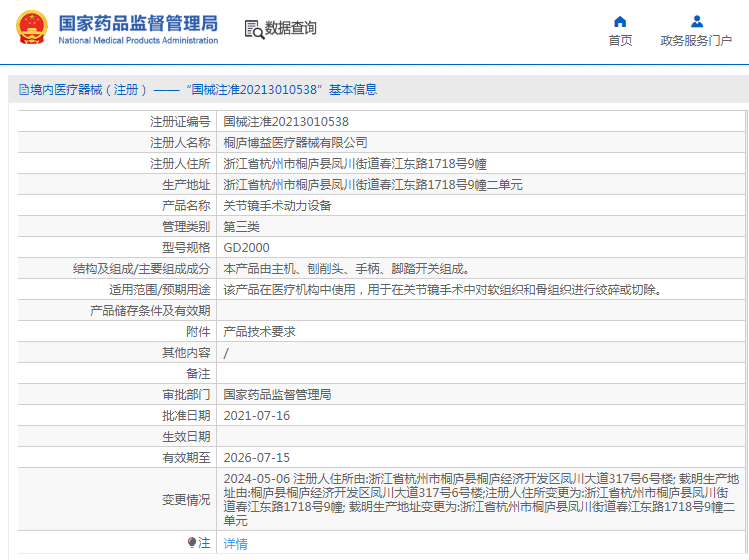Image resolution: width=749 pixels, height=560 pixels.
Task: Click the lightbulb icon beside 注
Action: 192,542
